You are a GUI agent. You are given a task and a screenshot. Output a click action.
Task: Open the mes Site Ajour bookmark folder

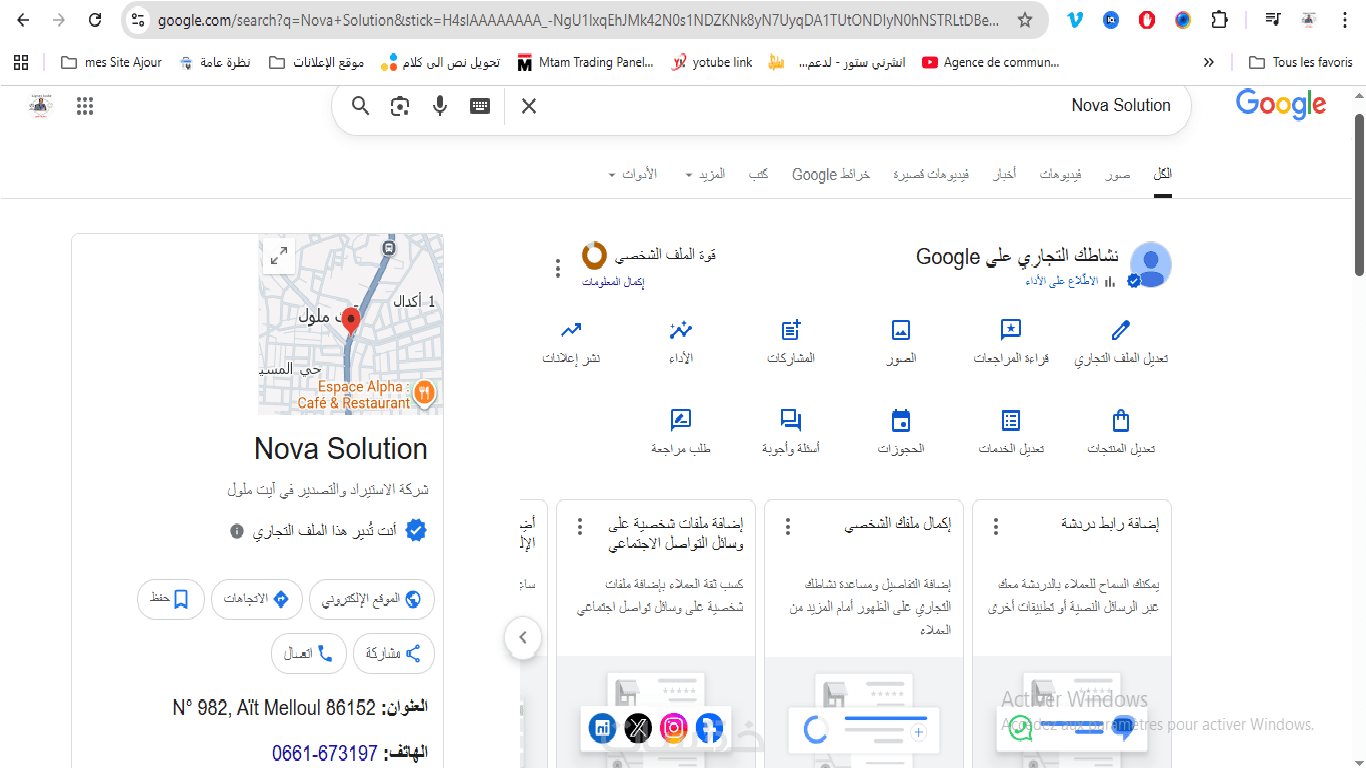point(111,62)
